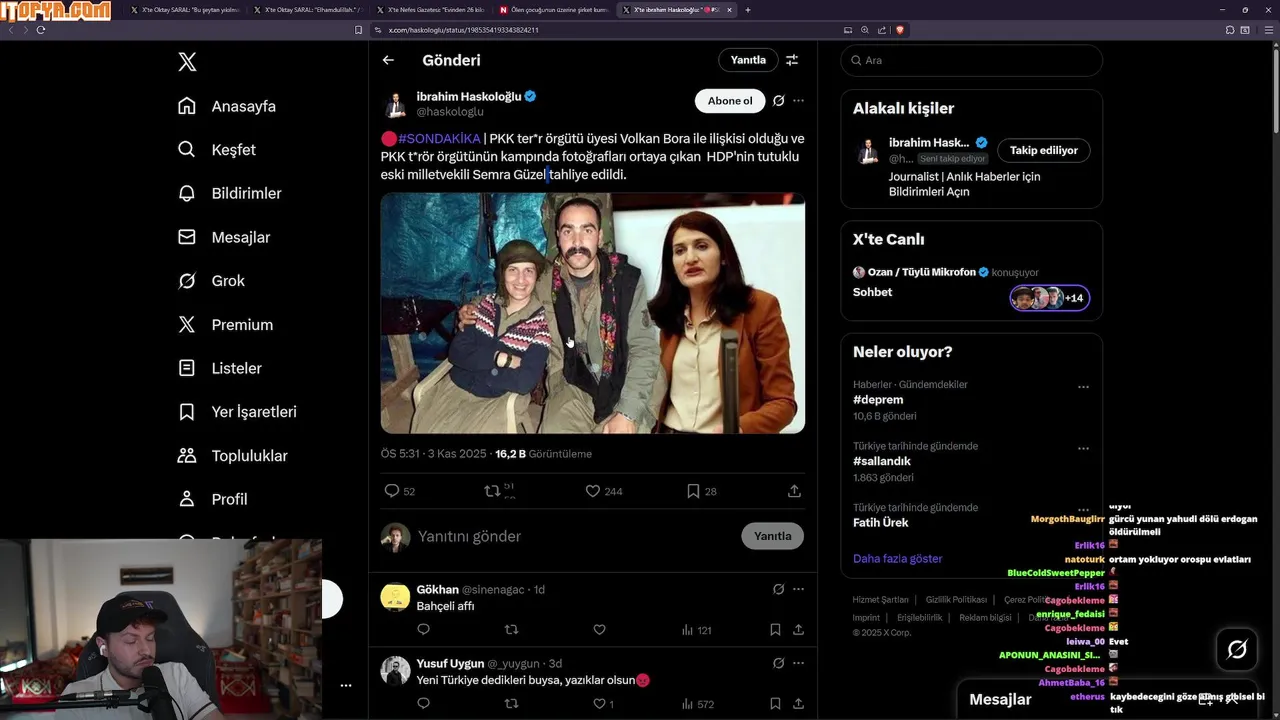The width and height of the screenshot is (1280, 720).
Task: Open more options for #sallandık trend
Action: pyautogui.click(x=1083, y=449)
